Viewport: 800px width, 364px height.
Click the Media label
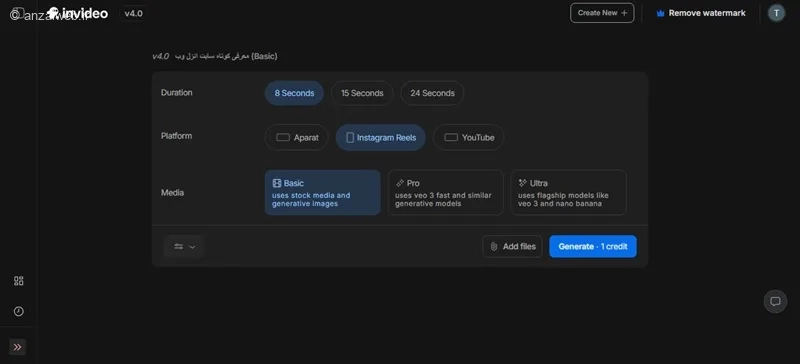(172, 192)
